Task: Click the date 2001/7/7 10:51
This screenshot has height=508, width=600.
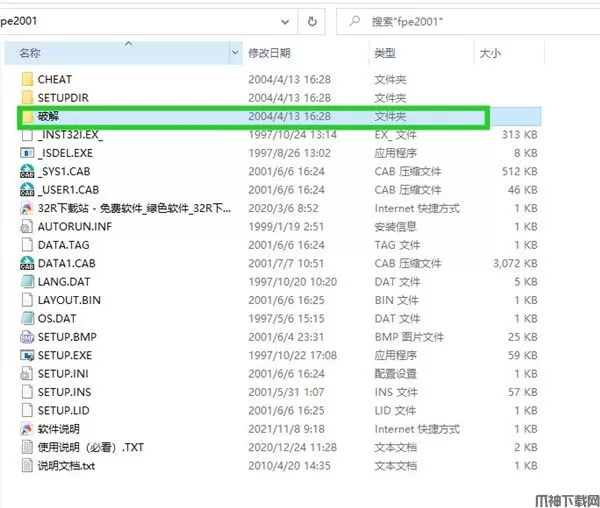Action: coord(286,263)
